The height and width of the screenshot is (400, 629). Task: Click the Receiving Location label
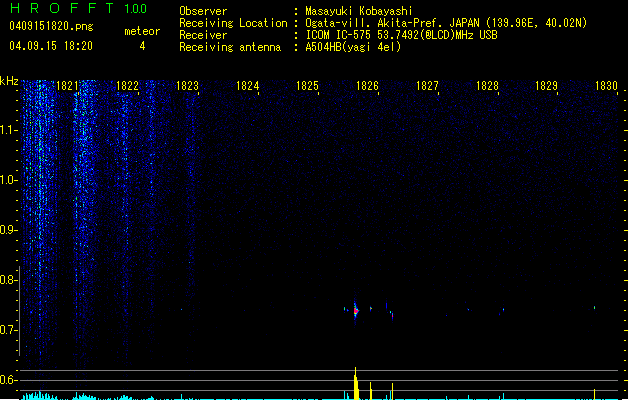[233, 23]
